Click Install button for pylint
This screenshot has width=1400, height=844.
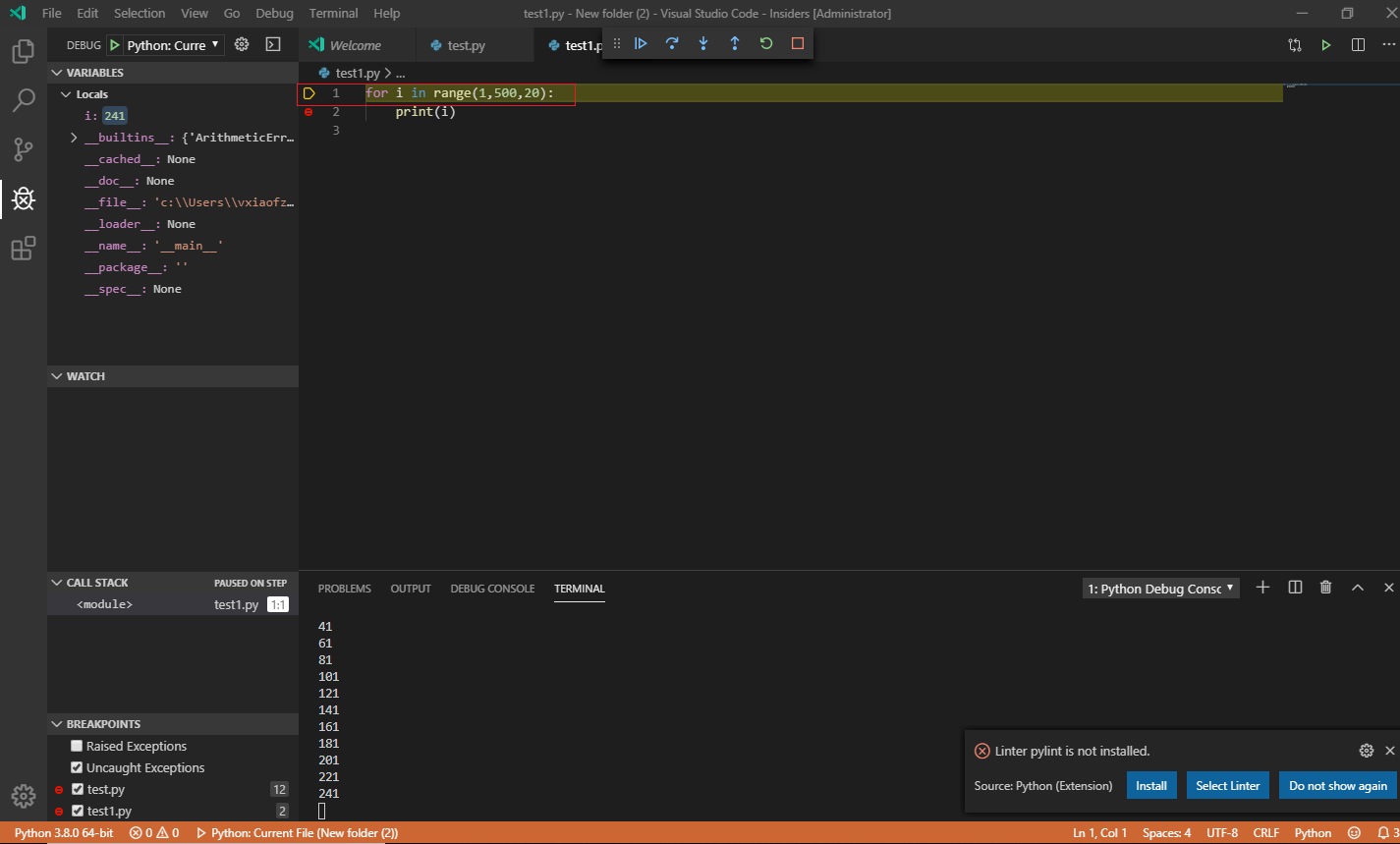(x=1151, y=786)
